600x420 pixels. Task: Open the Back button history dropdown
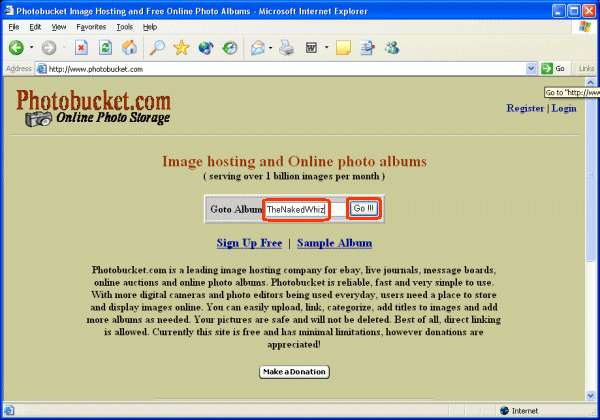(x=31, y=48)
